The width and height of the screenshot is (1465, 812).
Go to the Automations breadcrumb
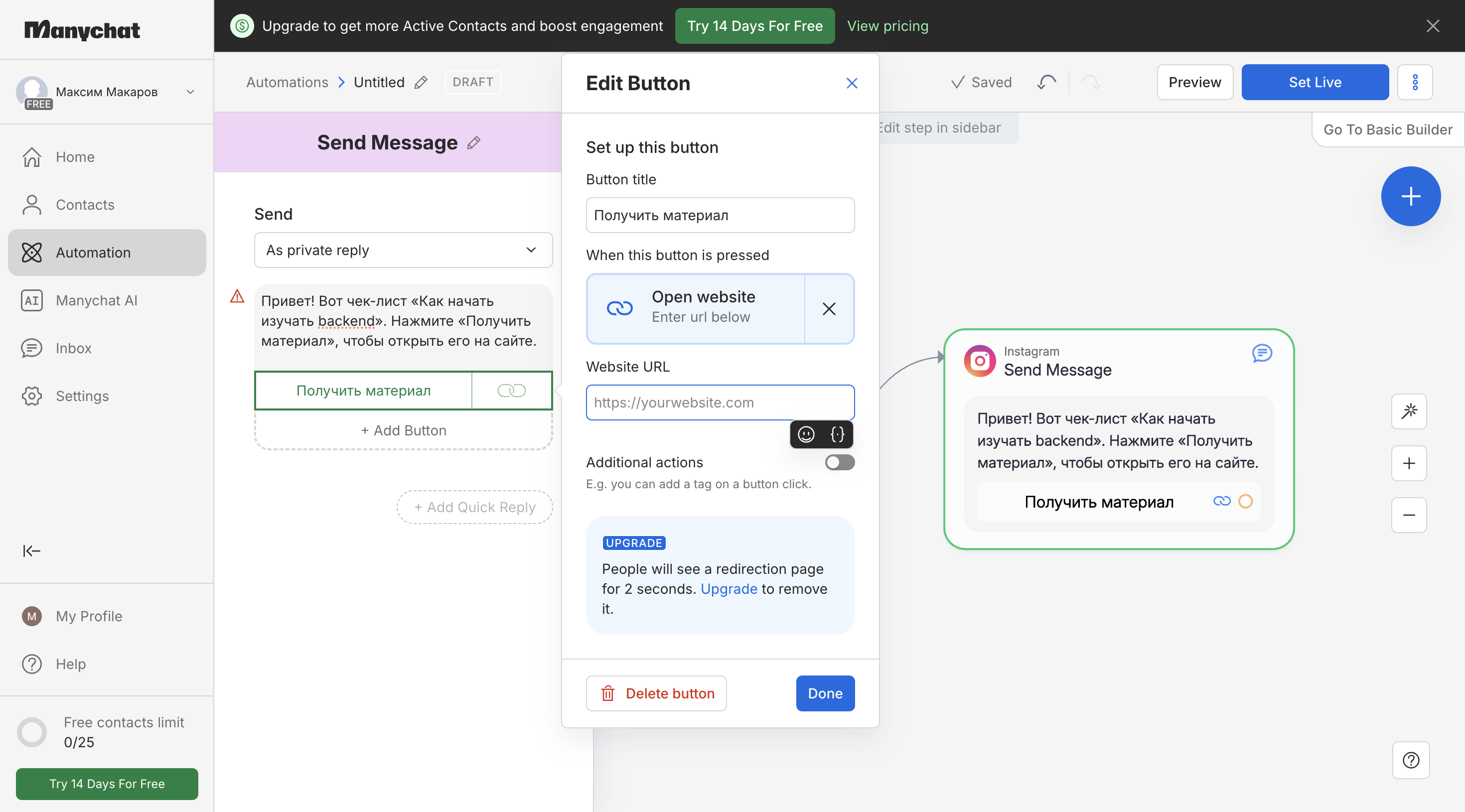pos(287,82)
